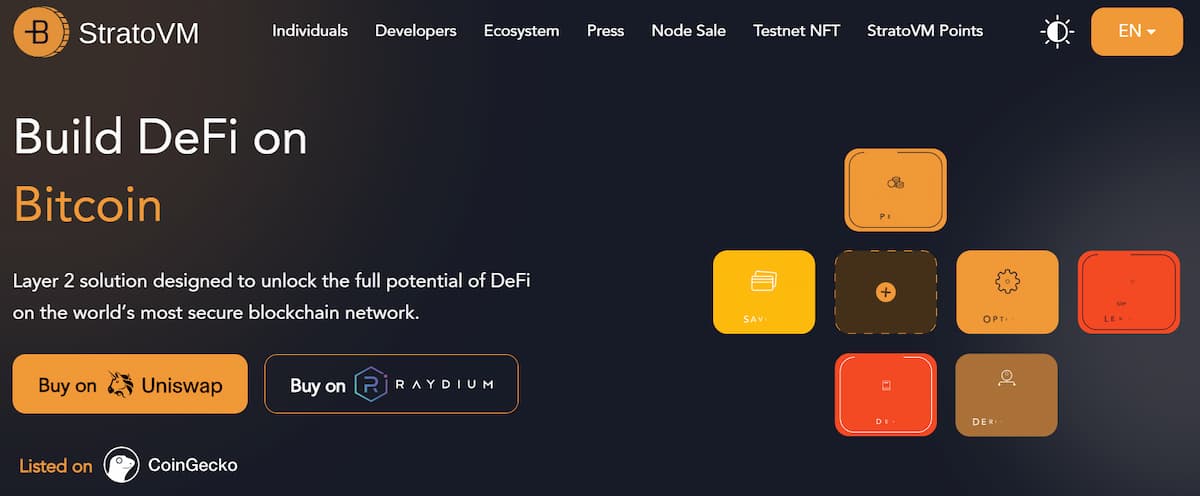Select the red tile at the bottom

point(885,394)
